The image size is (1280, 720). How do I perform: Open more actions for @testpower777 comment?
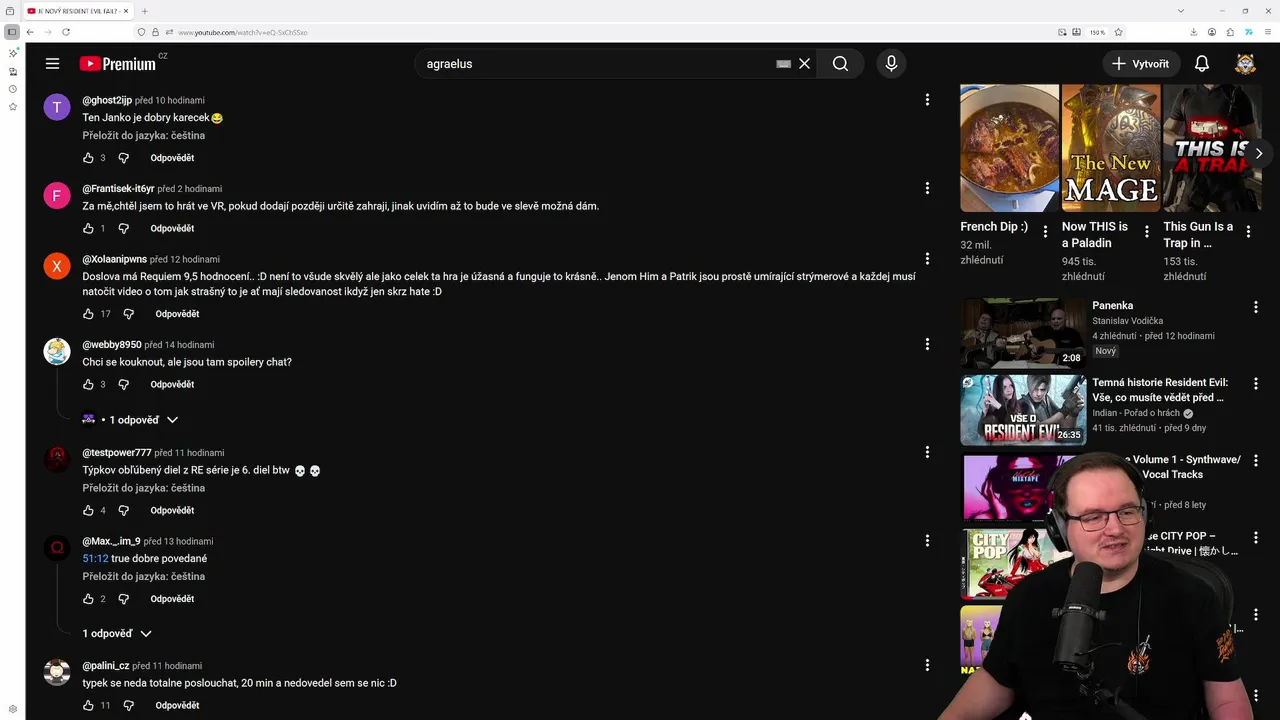click(x=927, y=452)
